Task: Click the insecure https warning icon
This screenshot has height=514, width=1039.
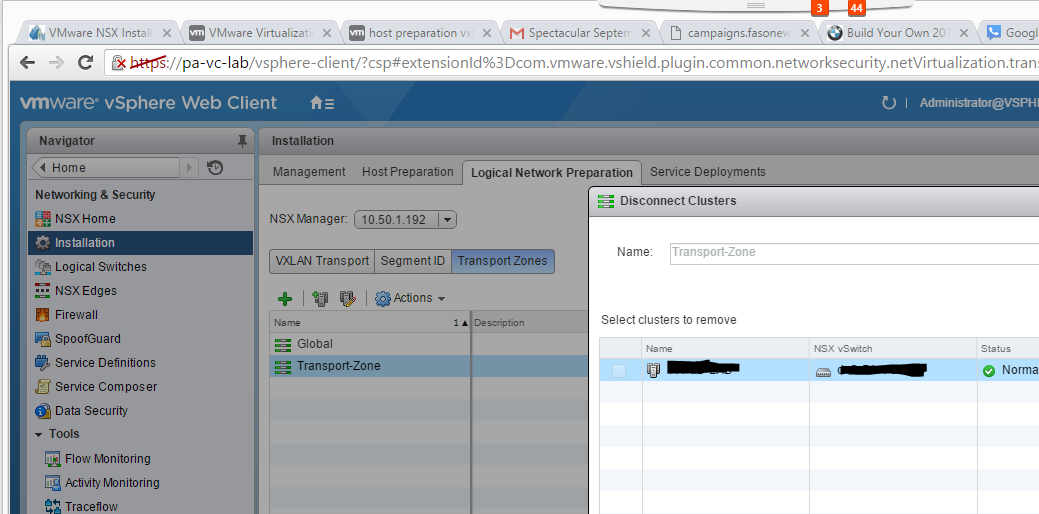Action: [x=119, y=63]
